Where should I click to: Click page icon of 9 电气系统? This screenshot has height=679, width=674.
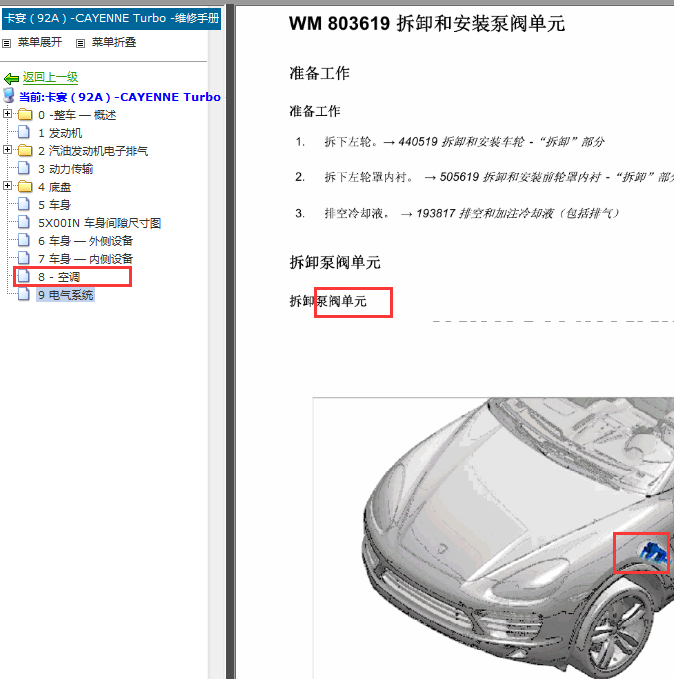[x=24, y=294]
